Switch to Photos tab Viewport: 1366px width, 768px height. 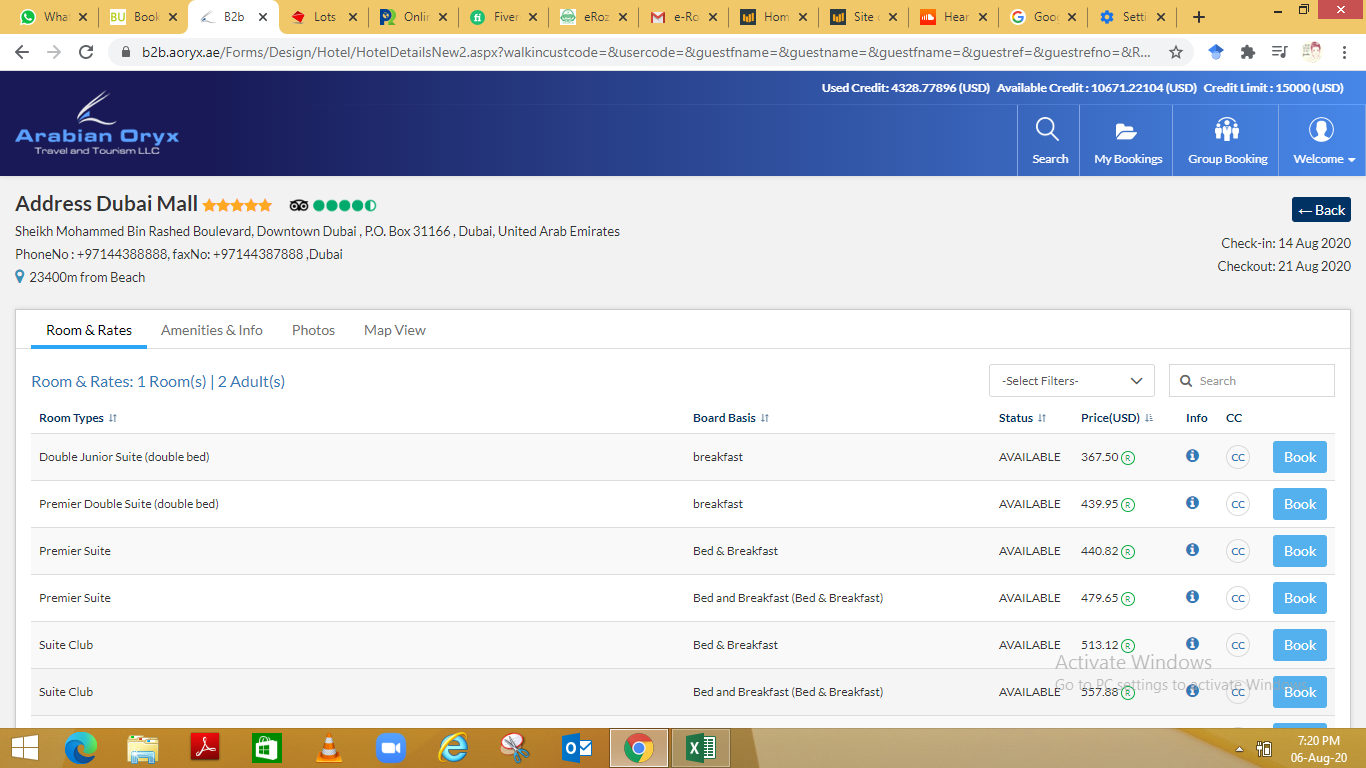click(313, 330)
